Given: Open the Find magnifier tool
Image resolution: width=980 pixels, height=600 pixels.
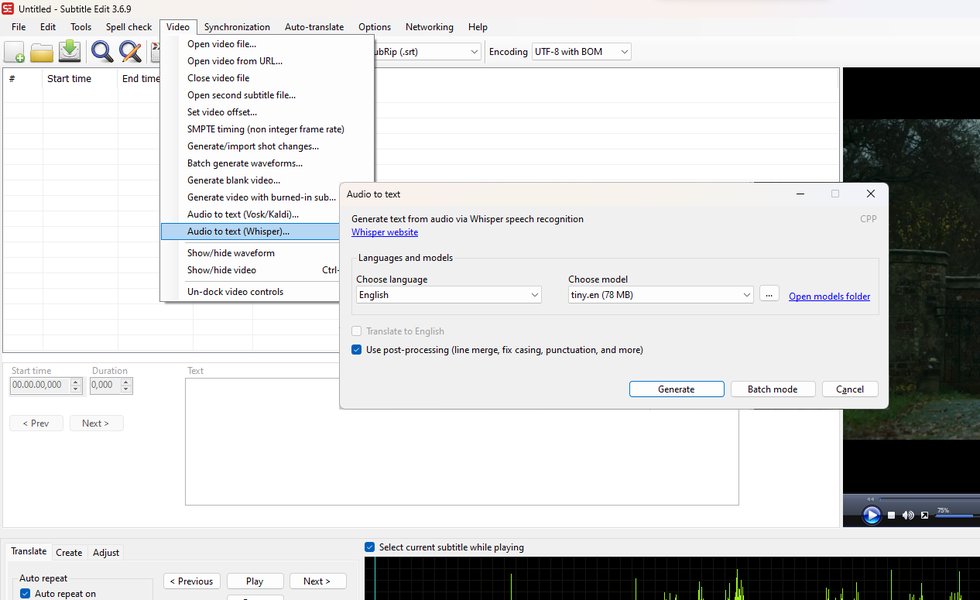Looking at the screenshot, I should click(x=102, y=51).
